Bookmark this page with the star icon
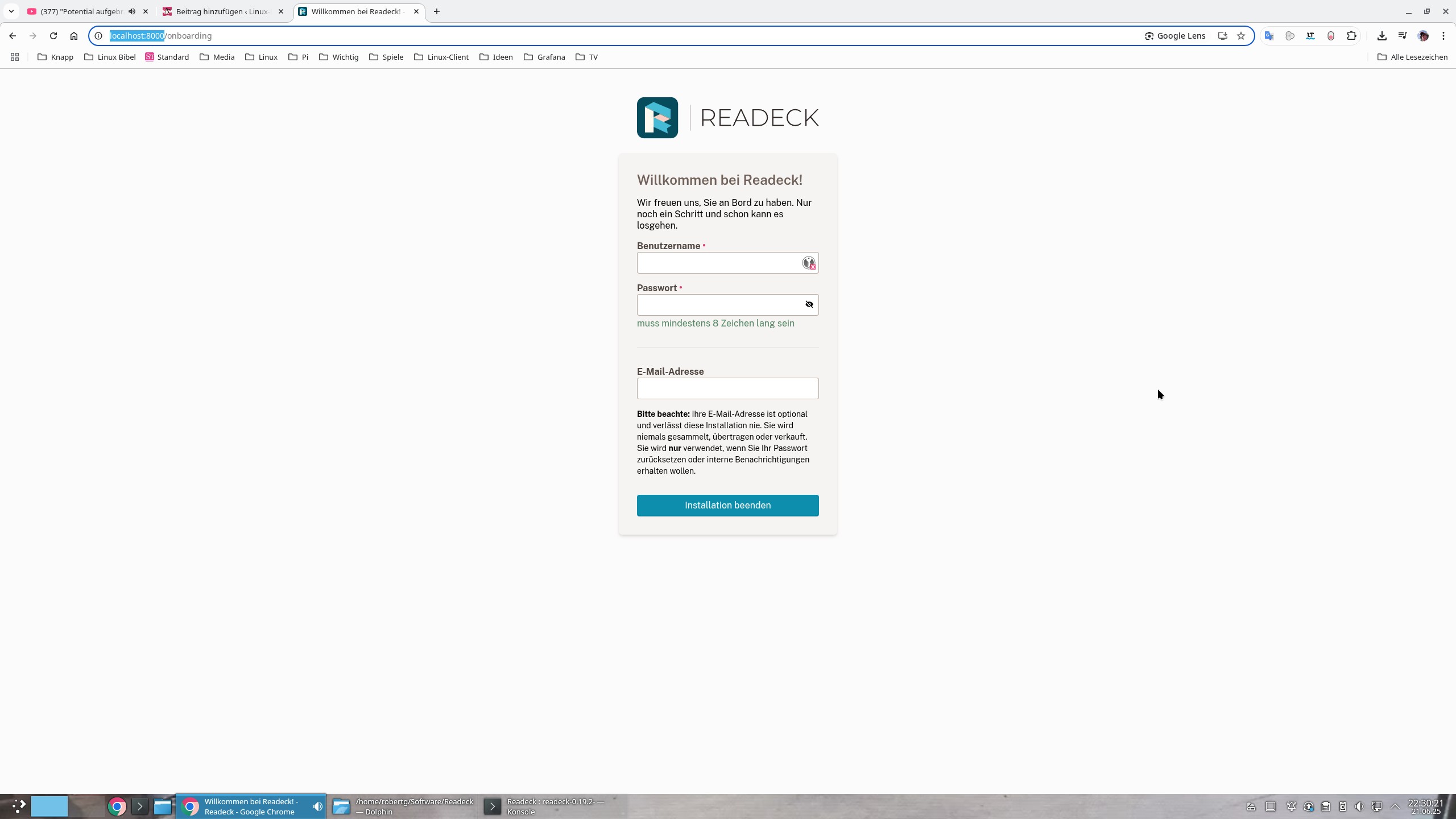Screen dimensions: 1456x819 point(1241,36)
